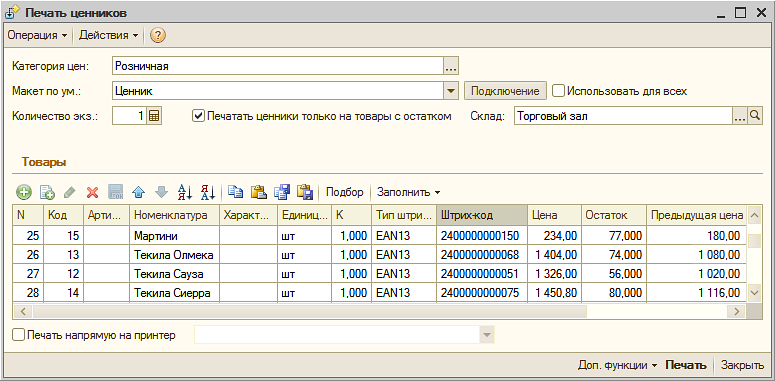Open calculator icon beside Количество экз.

click(x=154, y=117)
